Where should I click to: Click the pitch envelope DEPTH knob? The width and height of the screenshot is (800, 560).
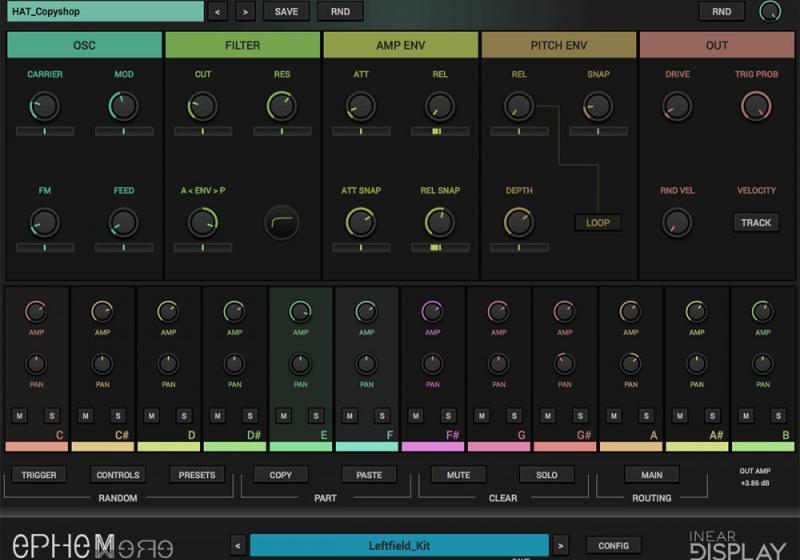(518, 222)
